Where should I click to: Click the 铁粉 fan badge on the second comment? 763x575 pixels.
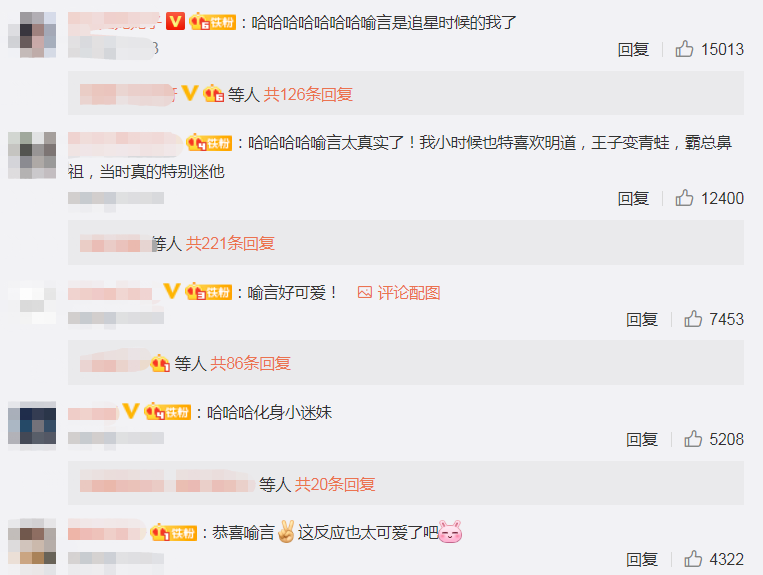pyautogui.click(x=209, y=143)
